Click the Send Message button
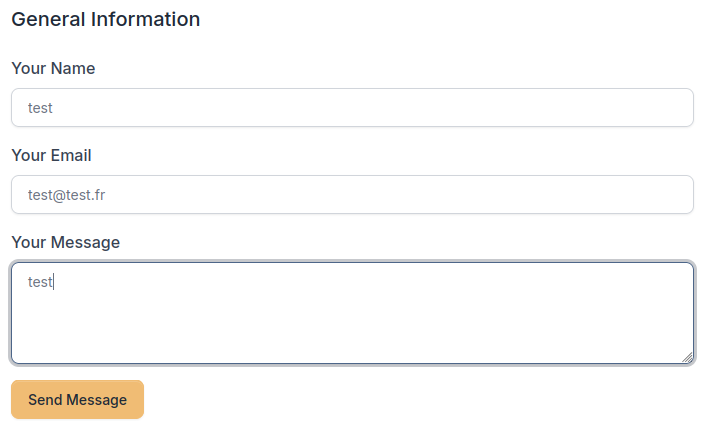Viewport: 704px width, 432px height. 77,400
